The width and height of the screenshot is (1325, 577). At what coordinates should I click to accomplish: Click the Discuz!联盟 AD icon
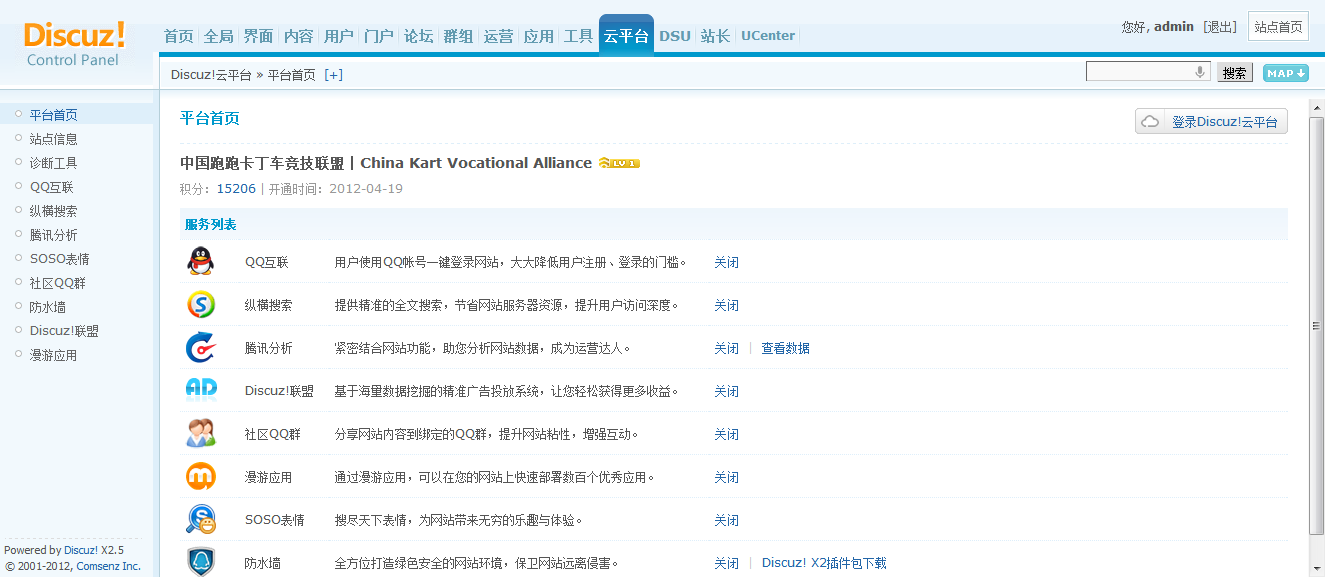click(200, 391)
